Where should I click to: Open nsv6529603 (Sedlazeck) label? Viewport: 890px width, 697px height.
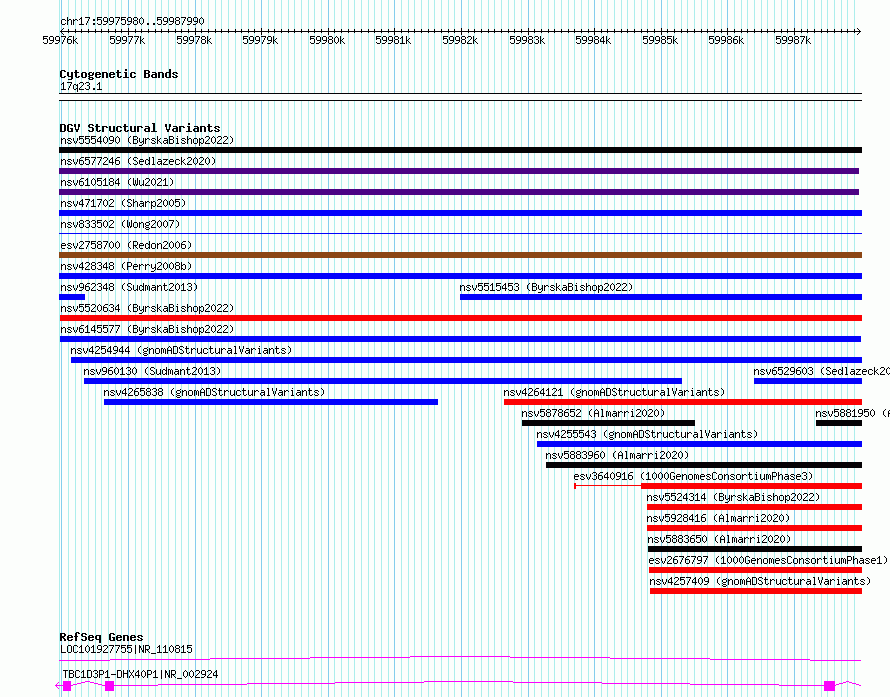pos(821,371)
